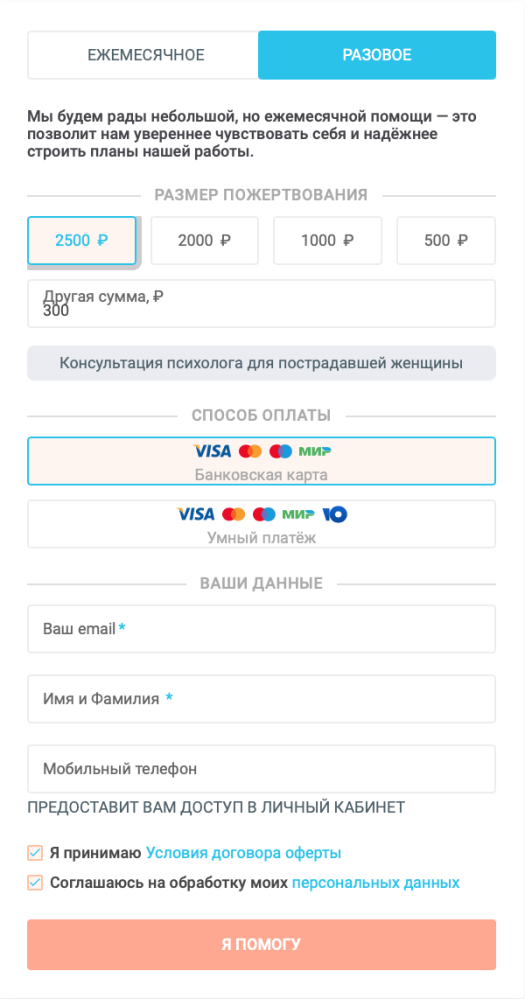Click the Maestro logo in Банковская карта option
This screenshot has width=525, height=999.
pos(281,452)
